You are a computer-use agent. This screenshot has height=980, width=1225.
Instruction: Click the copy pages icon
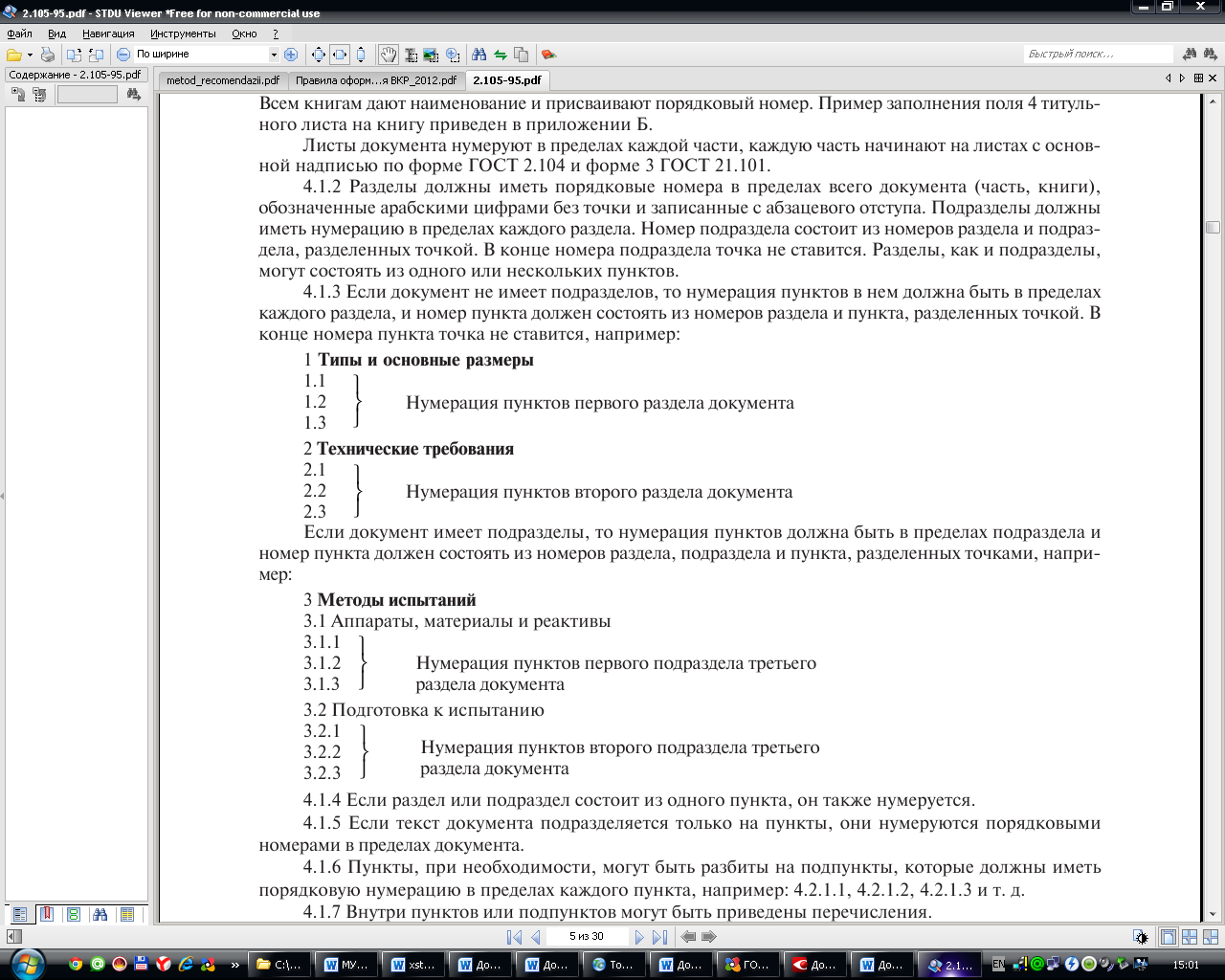coord(521,55)
